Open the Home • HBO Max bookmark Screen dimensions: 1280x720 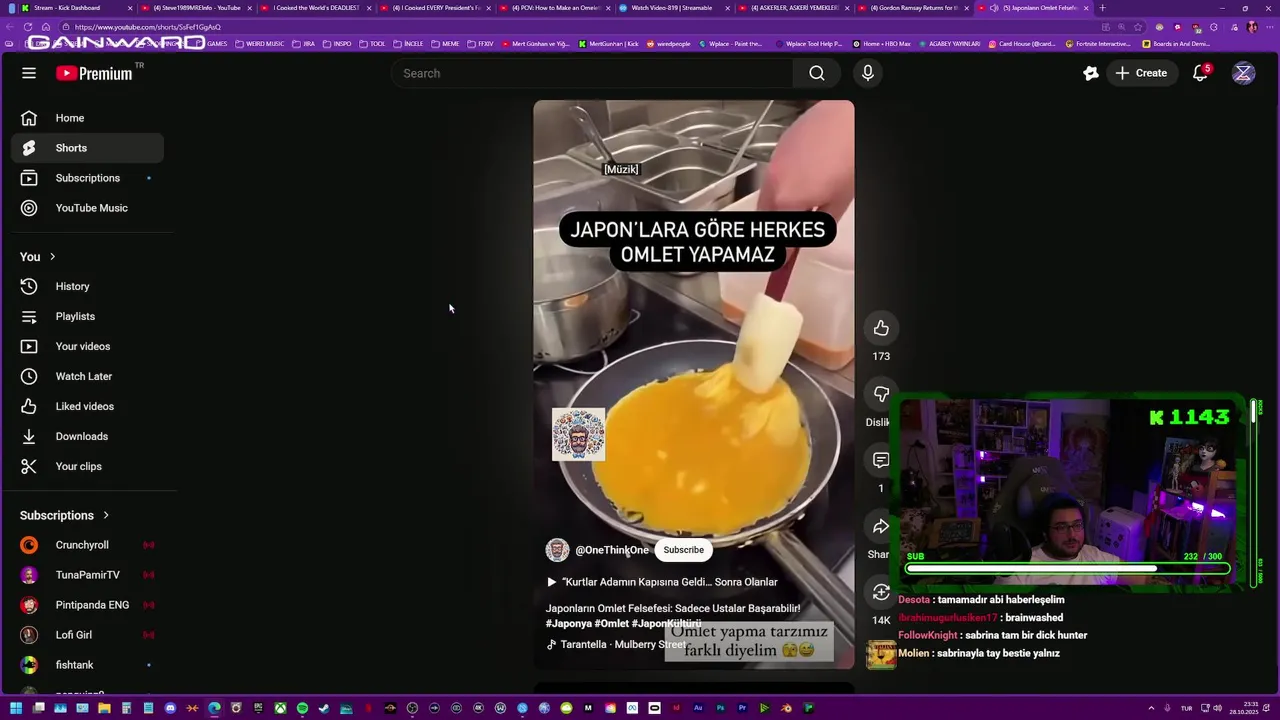(881, 44)
